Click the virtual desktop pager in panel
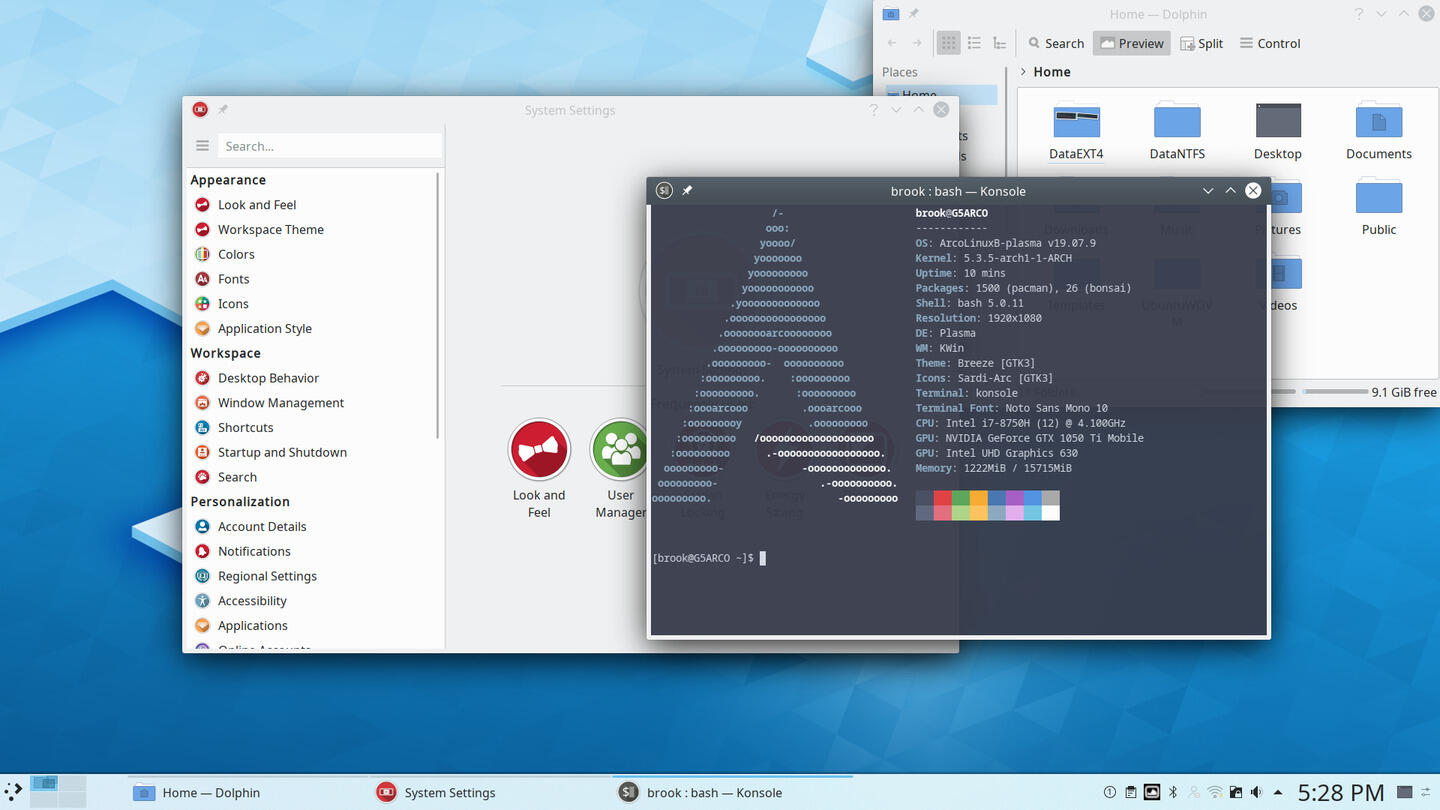The width and height of the screenshot is (1440, 810). (56, 791)
